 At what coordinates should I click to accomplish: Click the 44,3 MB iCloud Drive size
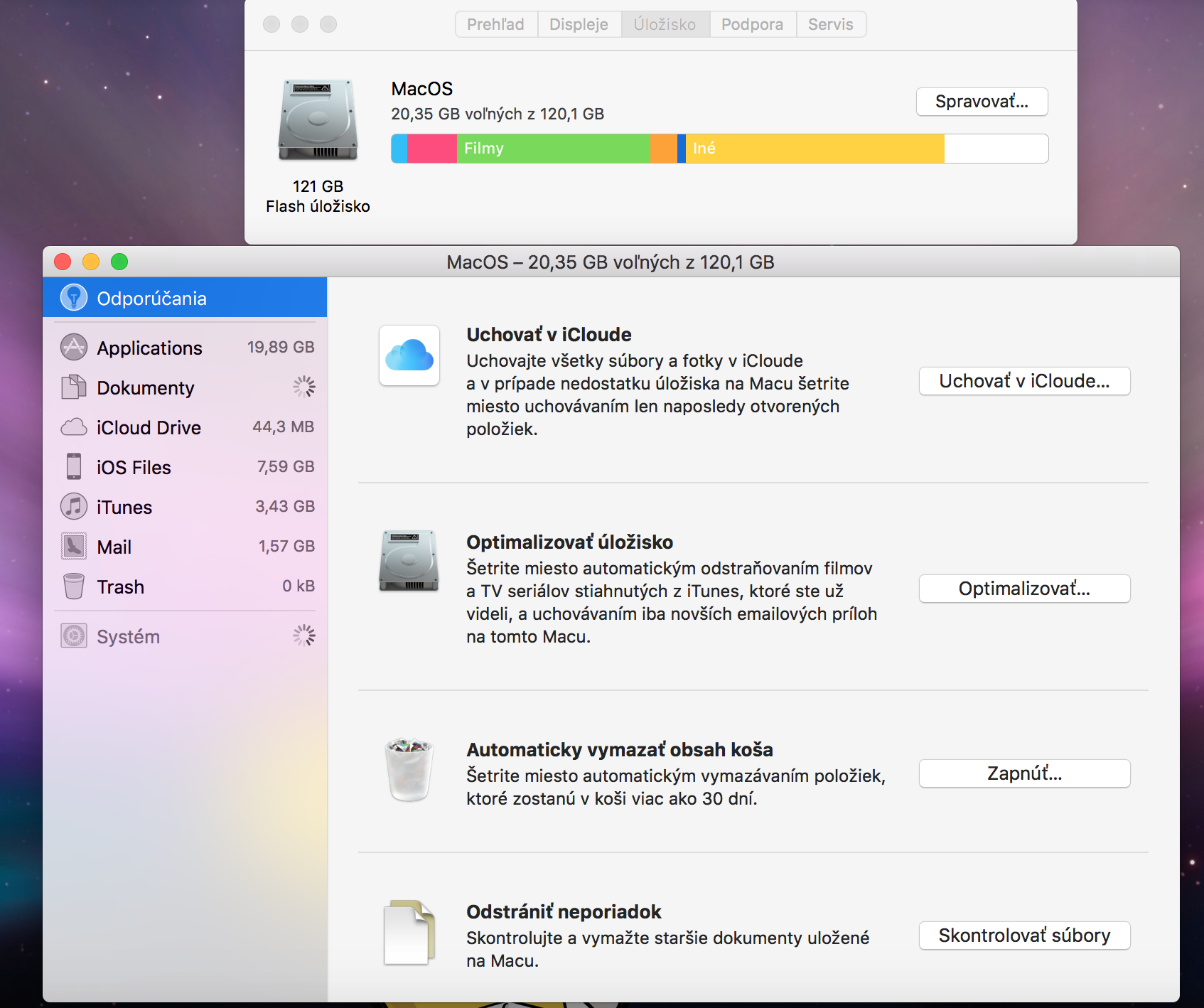[284, 427]
